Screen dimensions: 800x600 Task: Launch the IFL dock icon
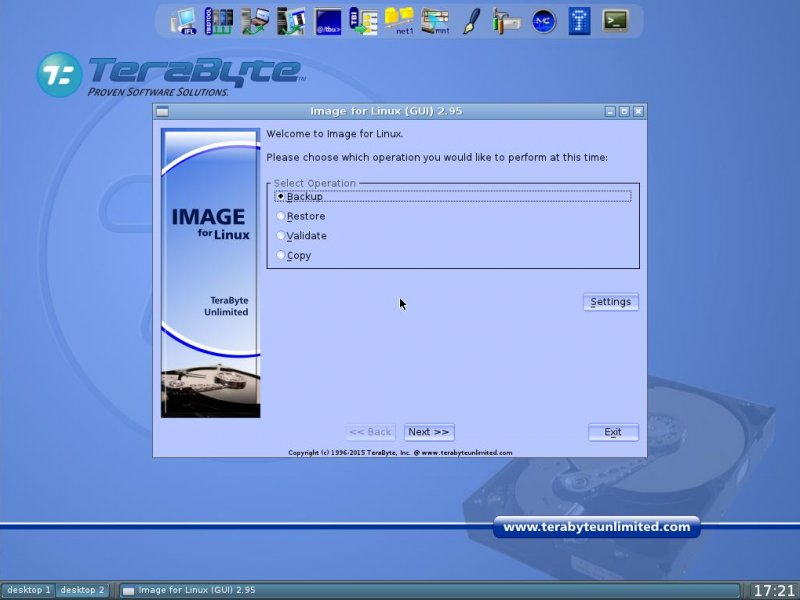point(184,22)
